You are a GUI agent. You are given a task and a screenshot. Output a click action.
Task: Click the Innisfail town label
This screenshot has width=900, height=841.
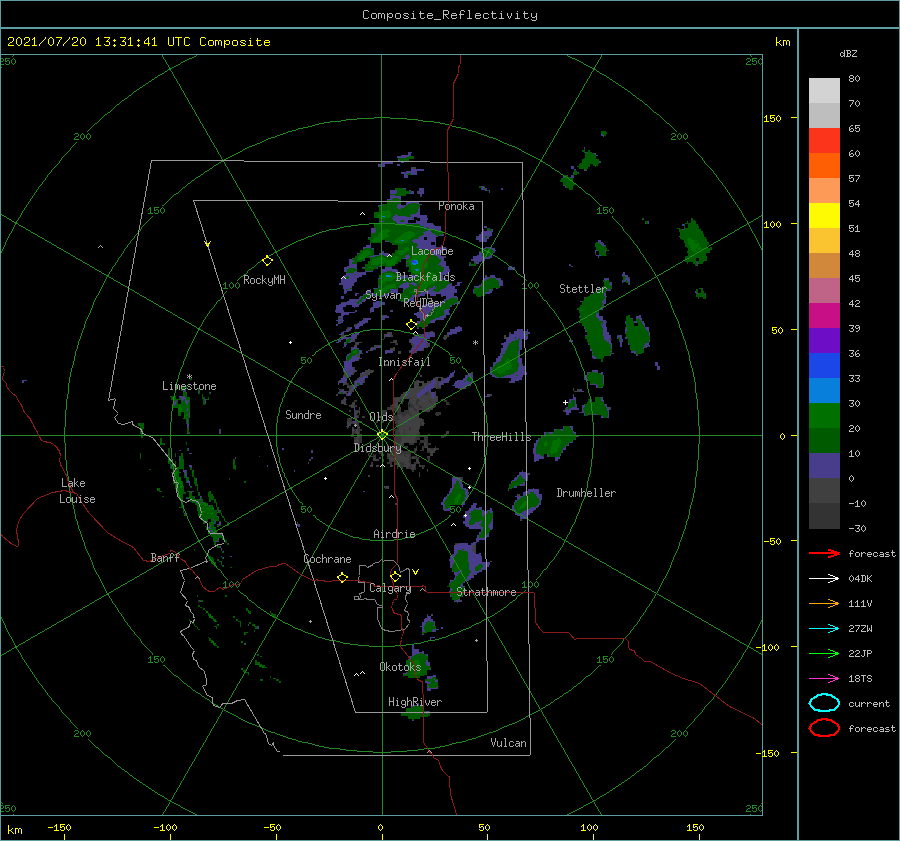(x=404, y=362)
